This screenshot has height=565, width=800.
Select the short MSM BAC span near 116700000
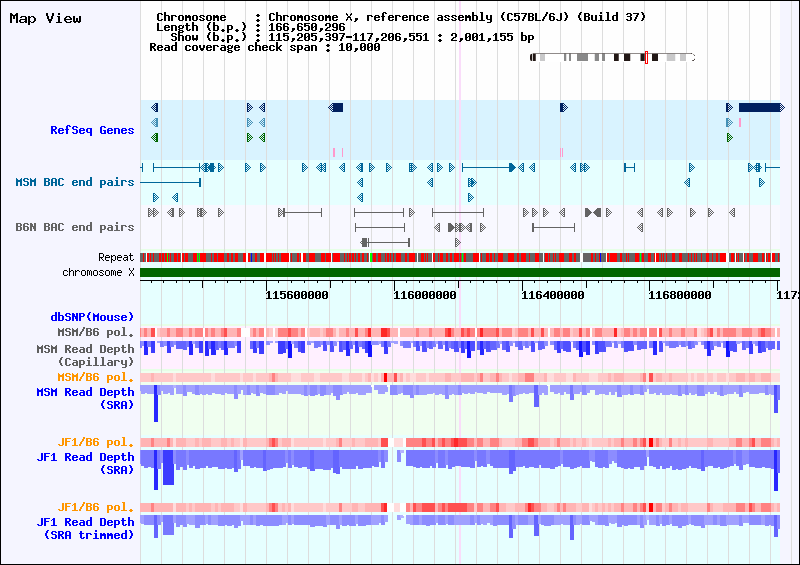tap(630, 167)
